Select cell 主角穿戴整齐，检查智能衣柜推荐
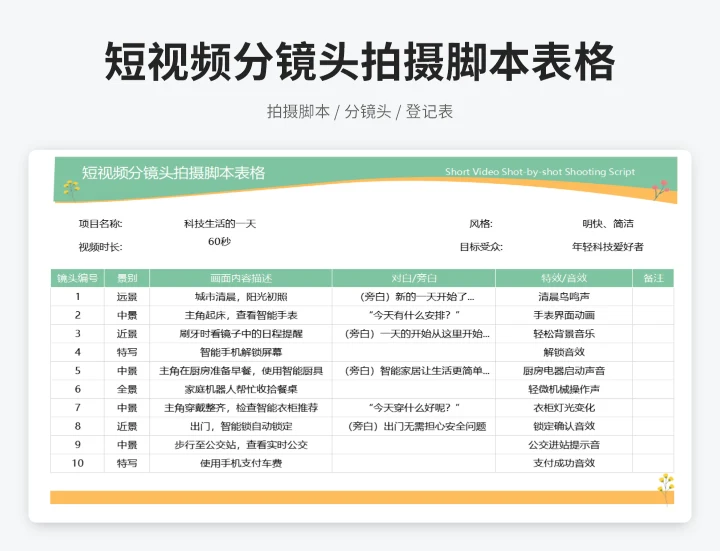 click(x=241, y=408)
